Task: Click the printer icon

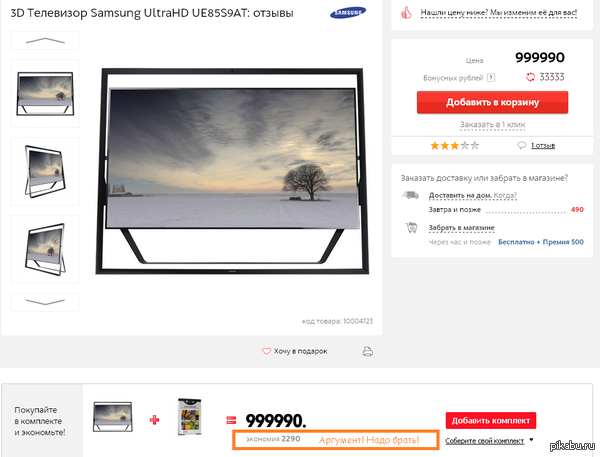Action: (367, 351)
